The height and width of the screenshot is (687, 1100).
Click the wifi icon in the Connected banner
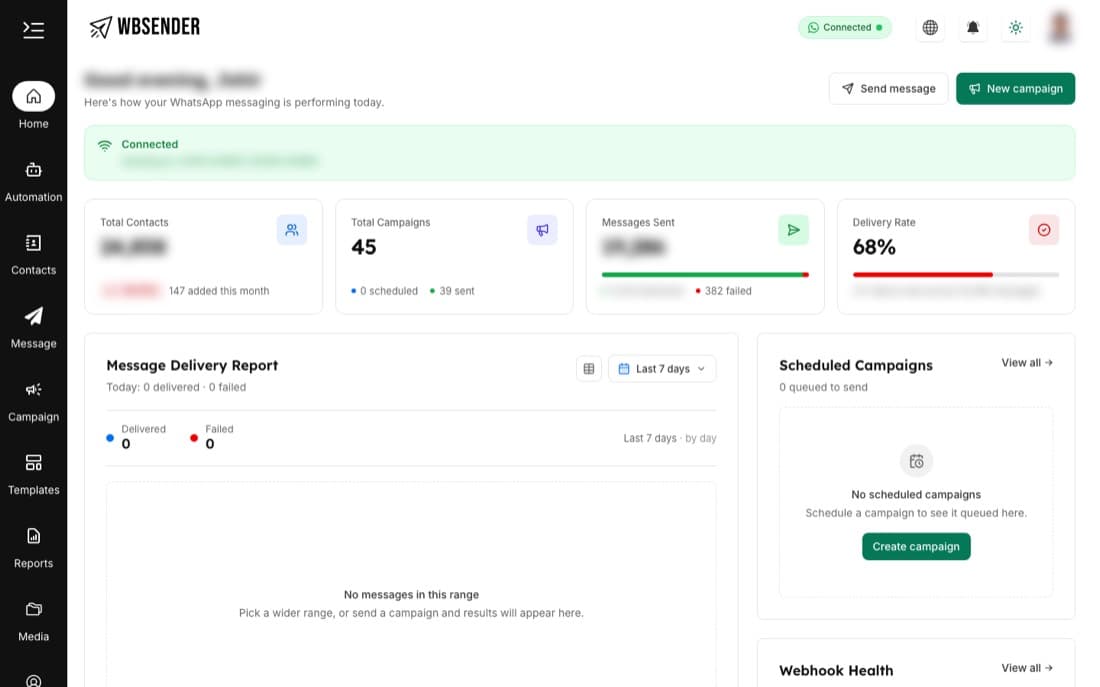(105, 145)
